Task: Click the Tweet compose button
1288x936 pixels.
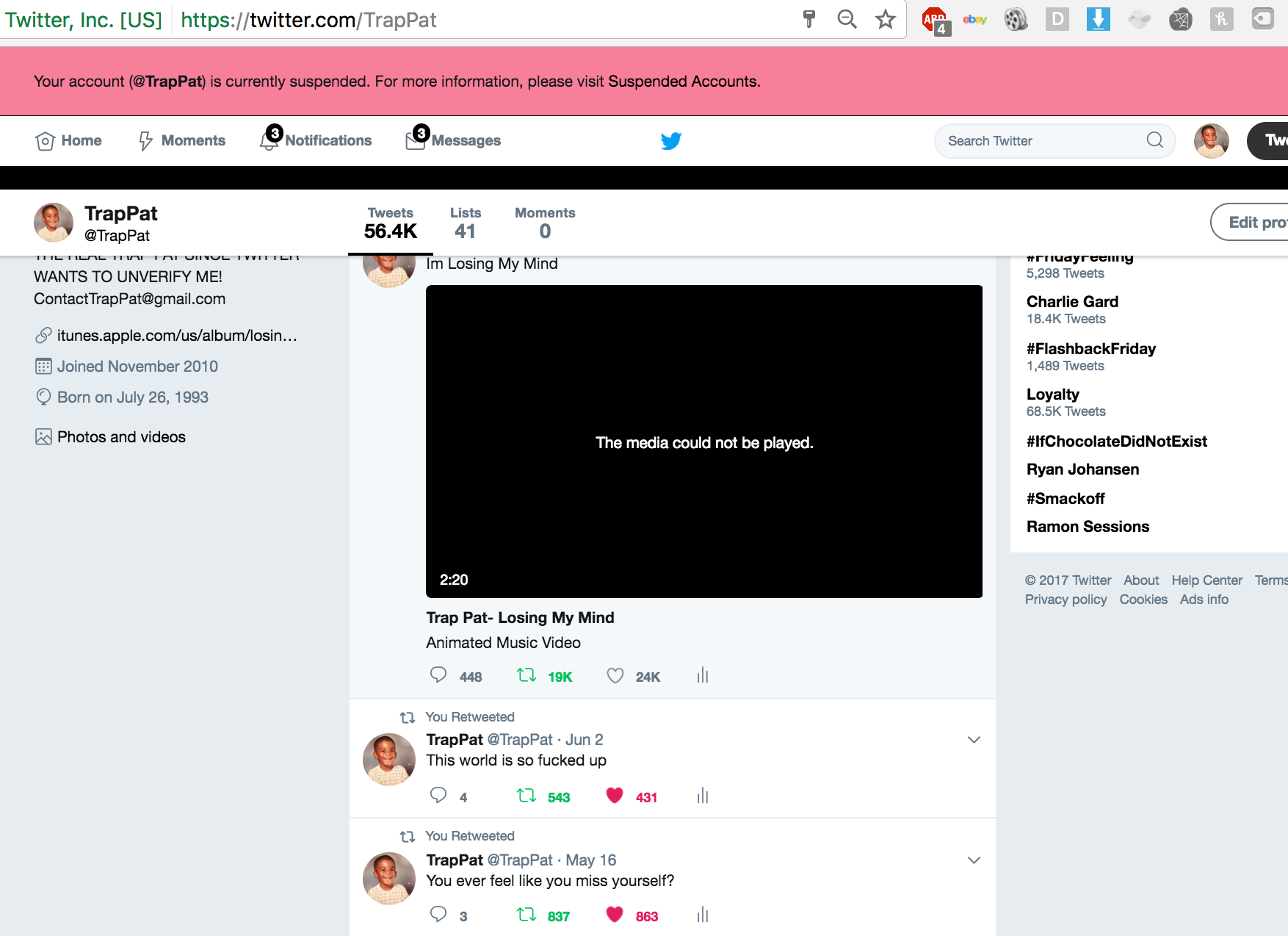Action: tap(1268, 140)
